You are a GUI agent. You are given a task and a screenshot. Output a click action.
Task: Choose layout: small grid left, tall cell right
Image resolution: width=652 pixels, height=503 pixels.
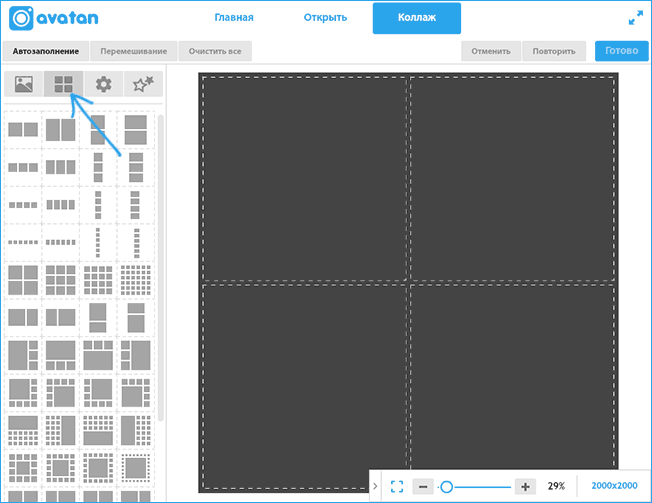(x=61, y=431)
